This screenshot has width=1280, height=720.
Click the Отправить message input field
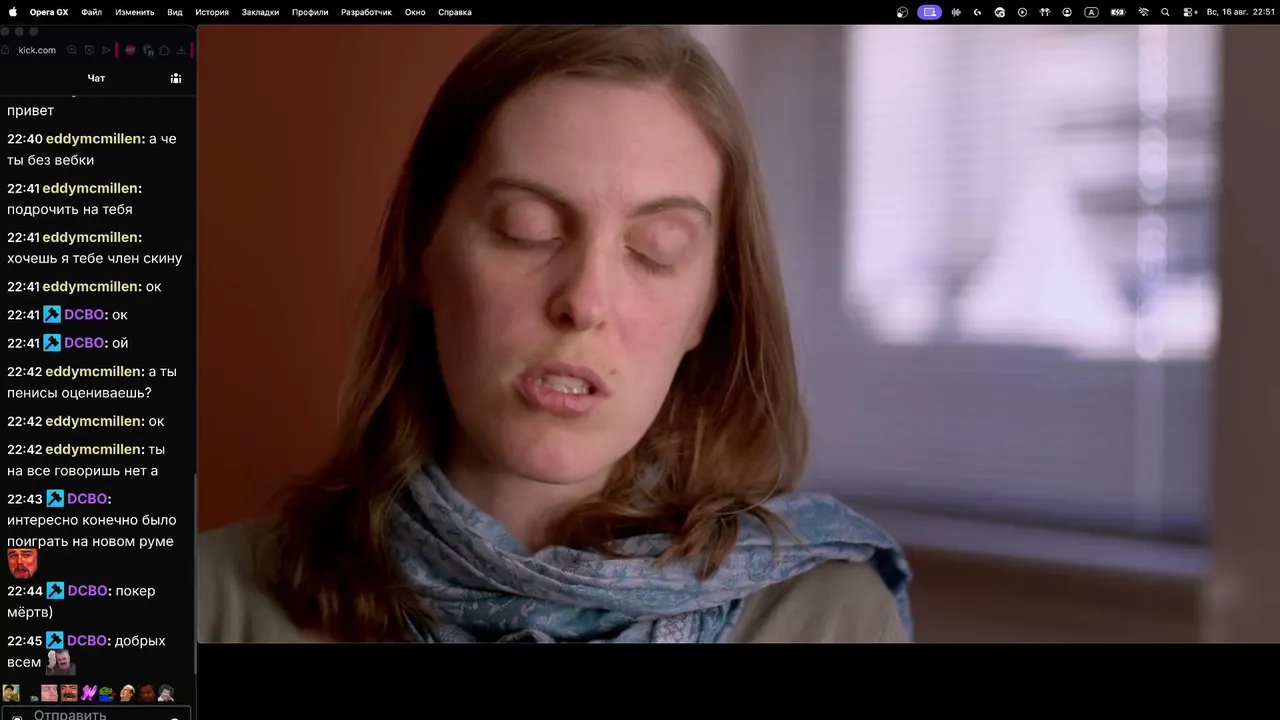point(95,714)
